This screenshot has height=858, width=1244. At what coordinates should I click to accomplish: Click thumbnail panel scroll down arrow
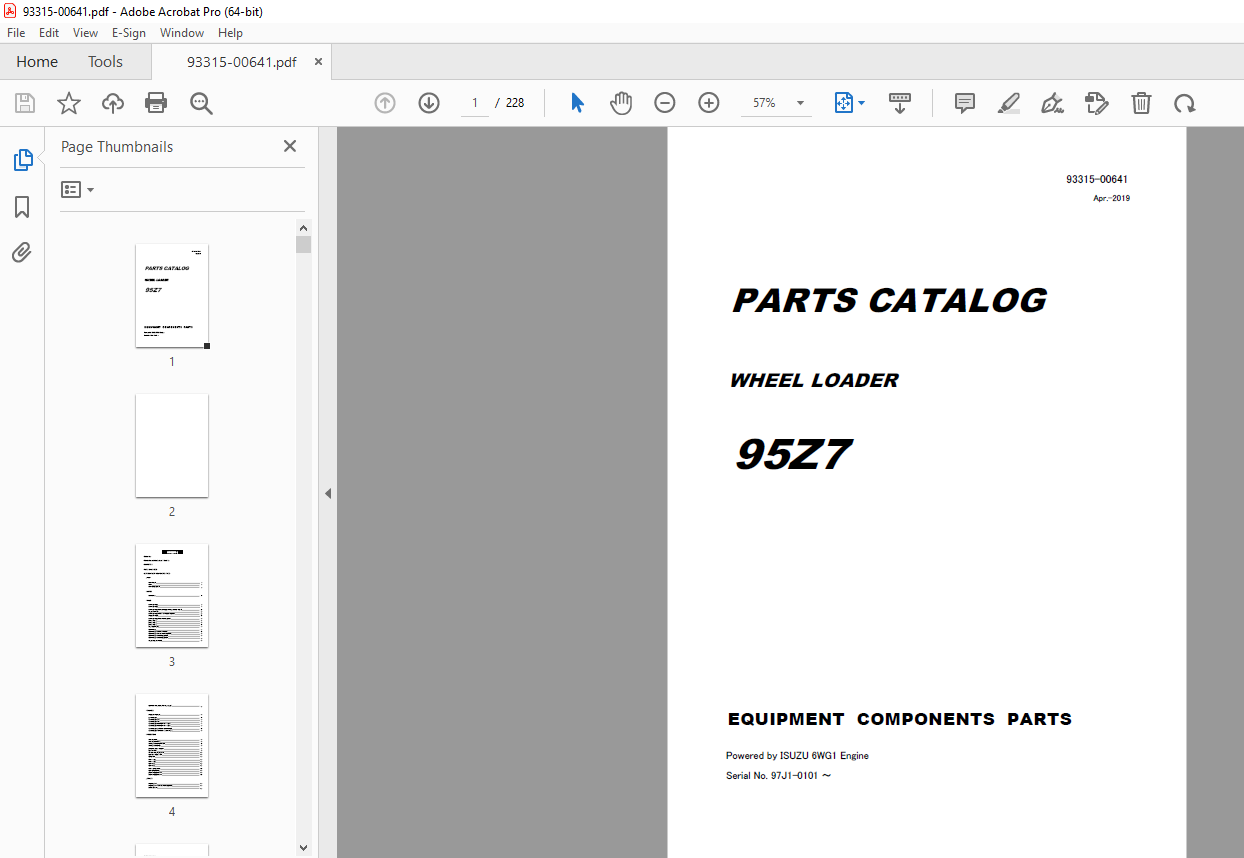click(304, 847)
